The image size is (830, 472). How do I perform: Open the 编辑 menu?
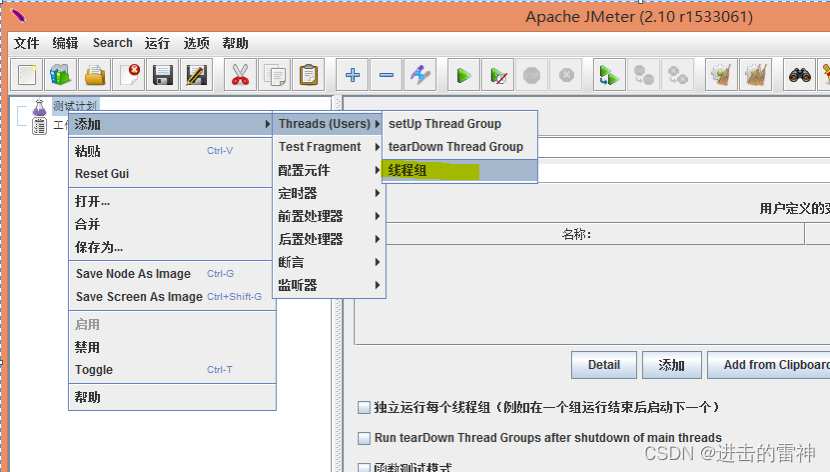click(x=65, y=43)
